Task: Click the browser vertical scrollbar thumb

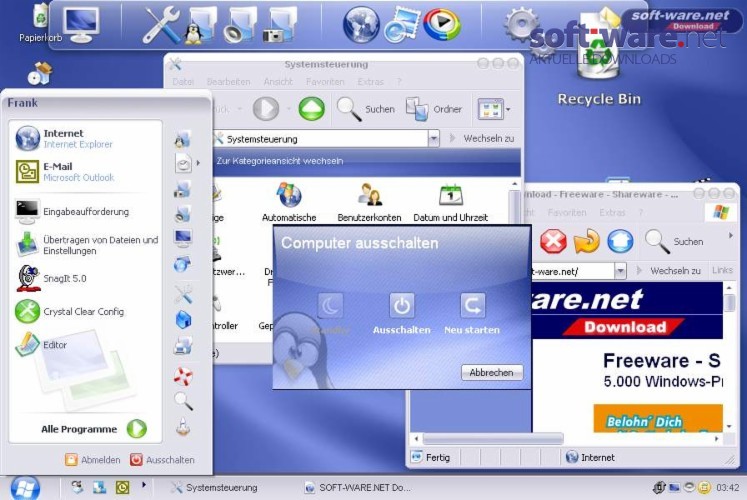Action: coord(729,303)
